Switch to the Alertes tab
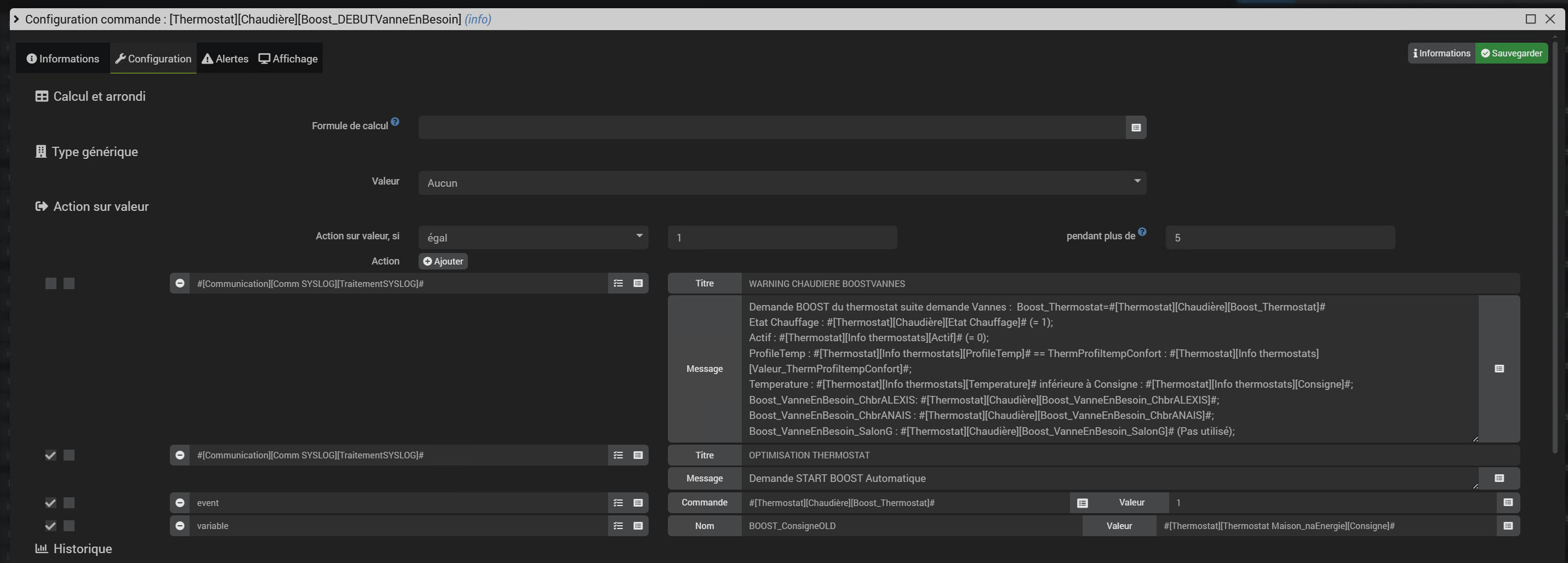The height and width of the screenshot is (563, 1568). tap(225, 59)
